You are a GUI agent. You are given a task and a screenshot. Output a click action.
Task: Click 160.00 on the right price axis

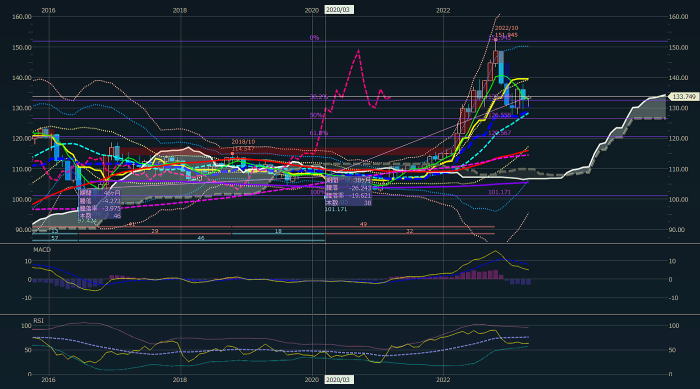(679, 17)
